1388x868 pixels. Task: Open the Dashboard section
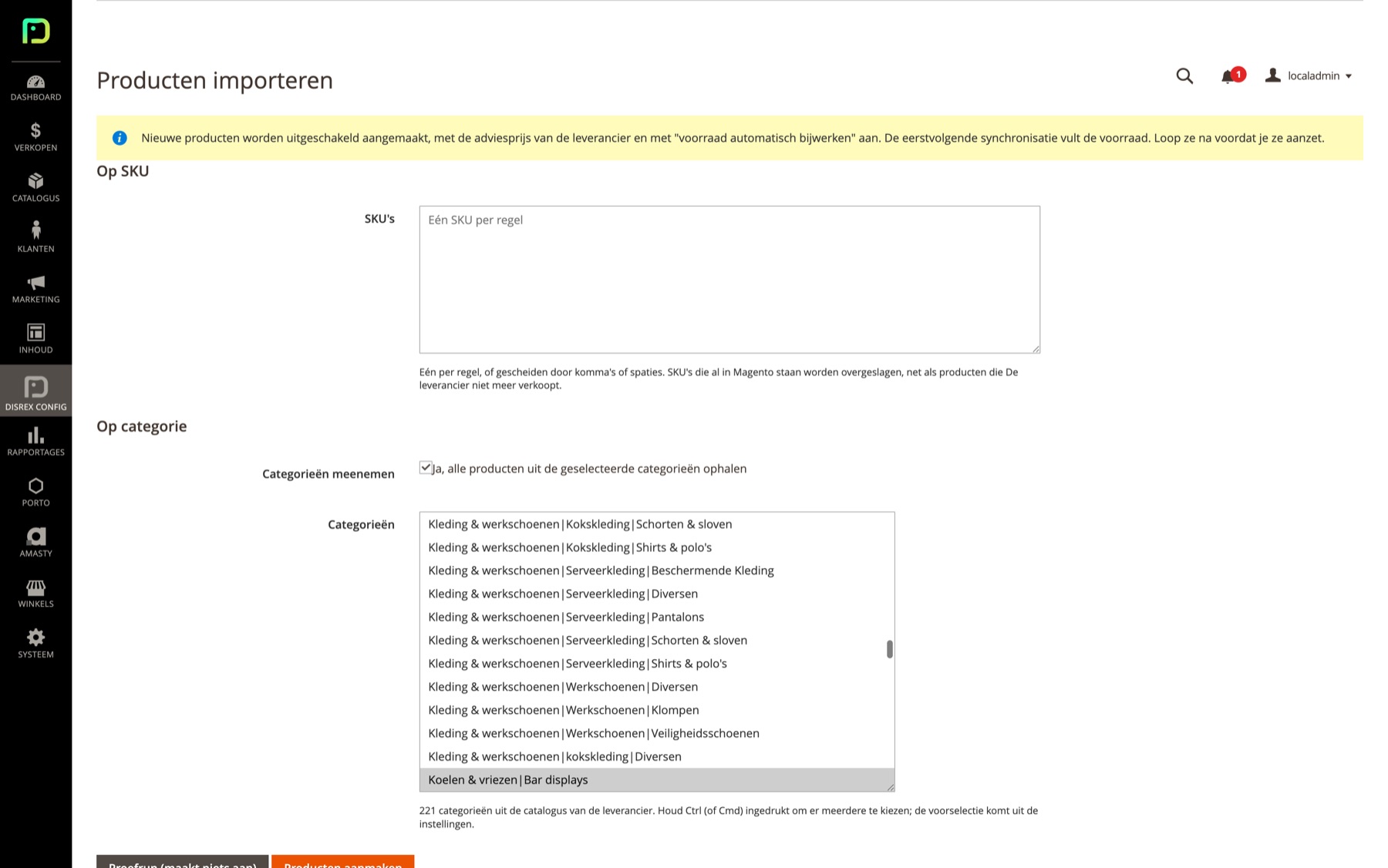[35, 88]
